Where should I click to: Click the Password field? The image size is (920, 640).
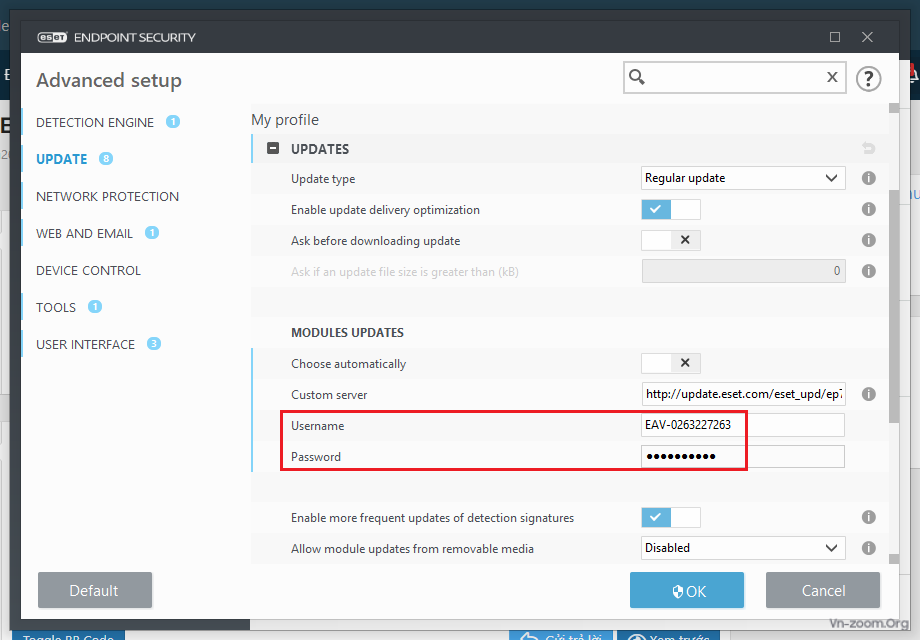(x=743, y=456)
